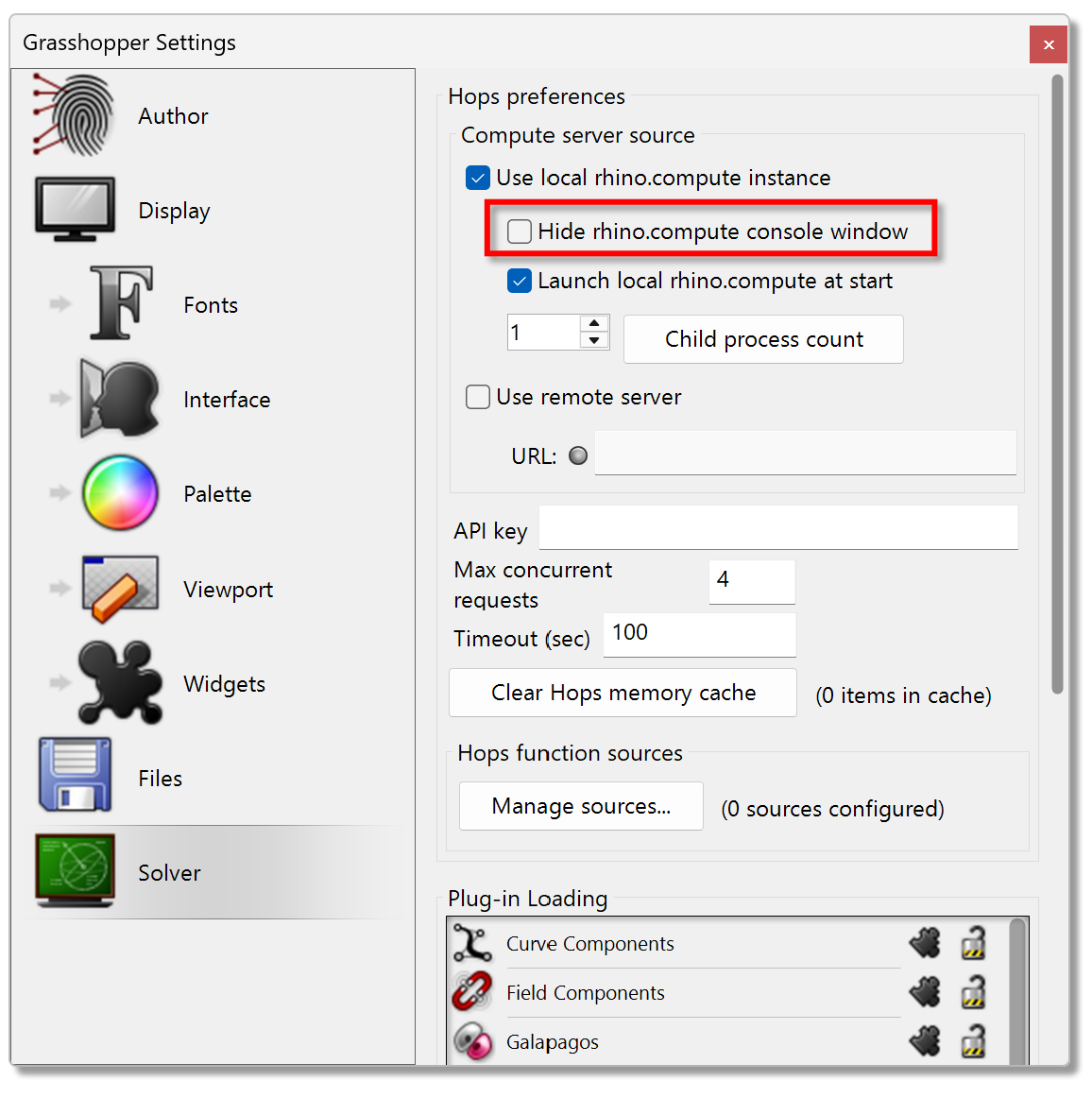Select the Field Components row text
This screenshot has height=1098, width=1092.
tap(585, 992)
